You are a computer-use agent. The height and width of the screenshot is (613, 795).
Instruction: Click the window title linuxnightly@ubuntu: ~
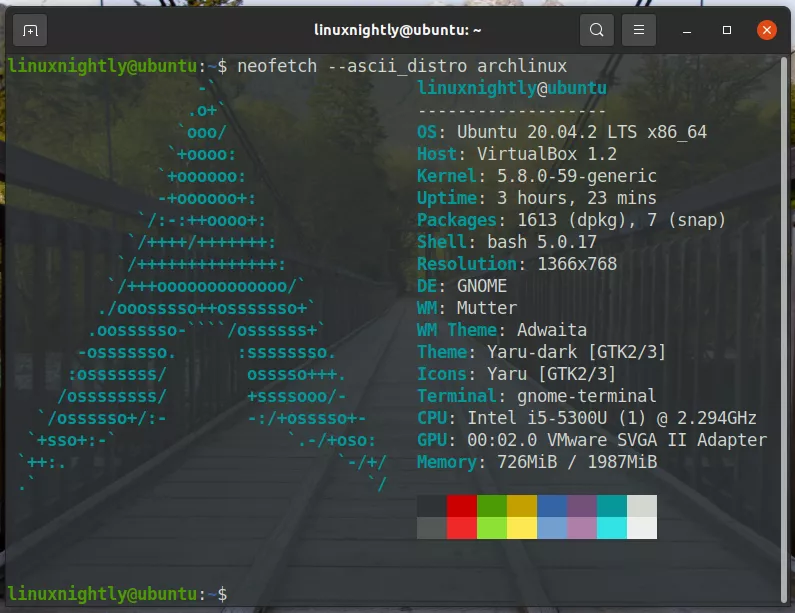[398, 30]
